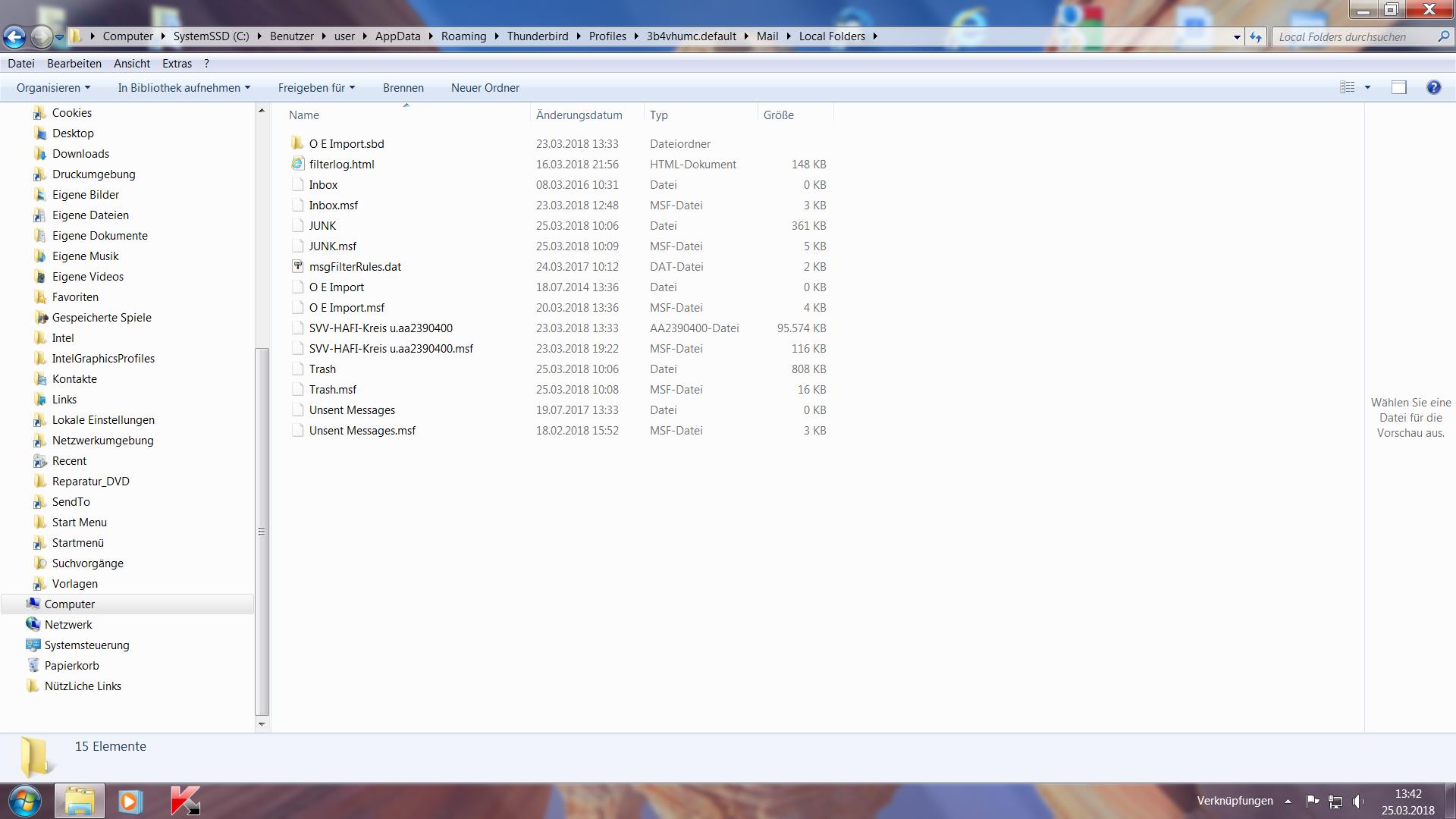The image size is (1456, 819).
Task: Click the volume speaker tray icon
Action: [x=1357, y=801]
